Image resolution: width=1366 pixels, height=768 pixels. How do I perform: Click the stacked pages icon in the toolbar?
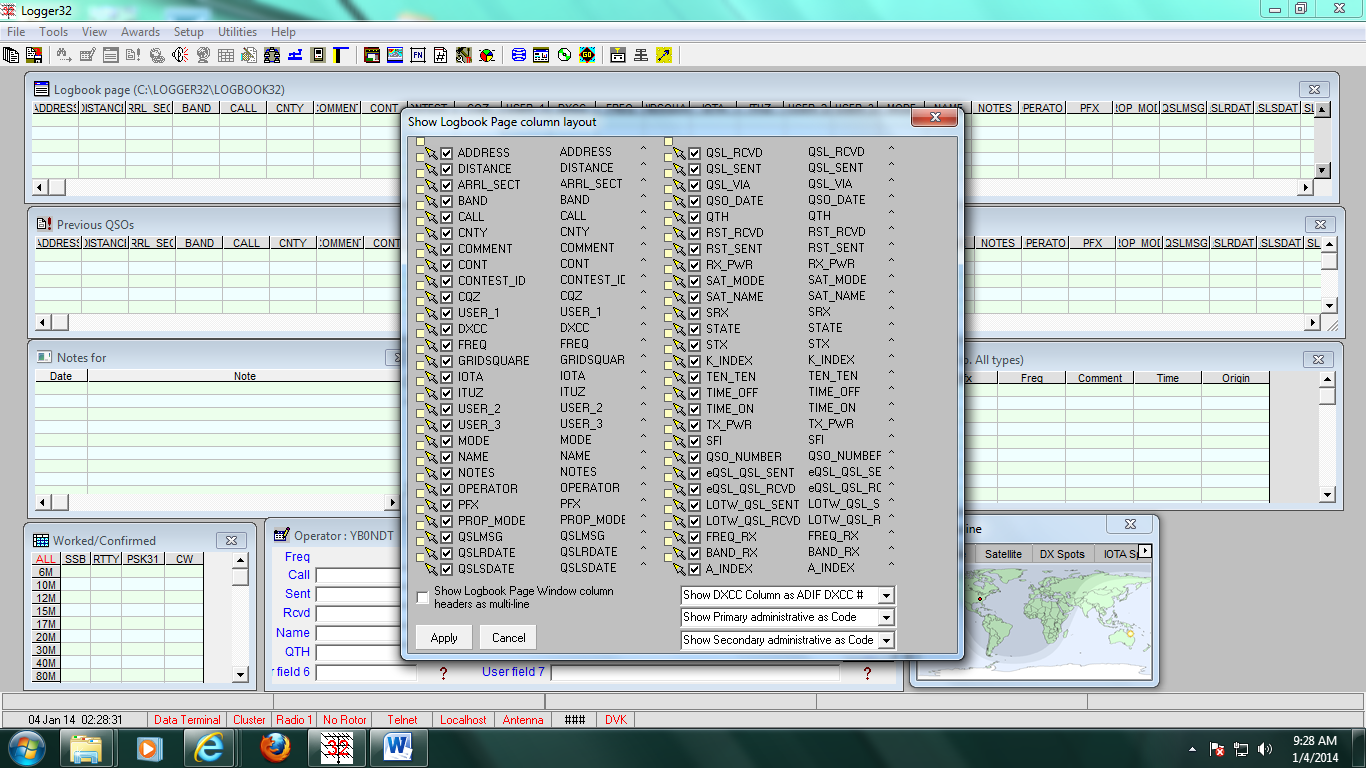[x=12, y=55]
